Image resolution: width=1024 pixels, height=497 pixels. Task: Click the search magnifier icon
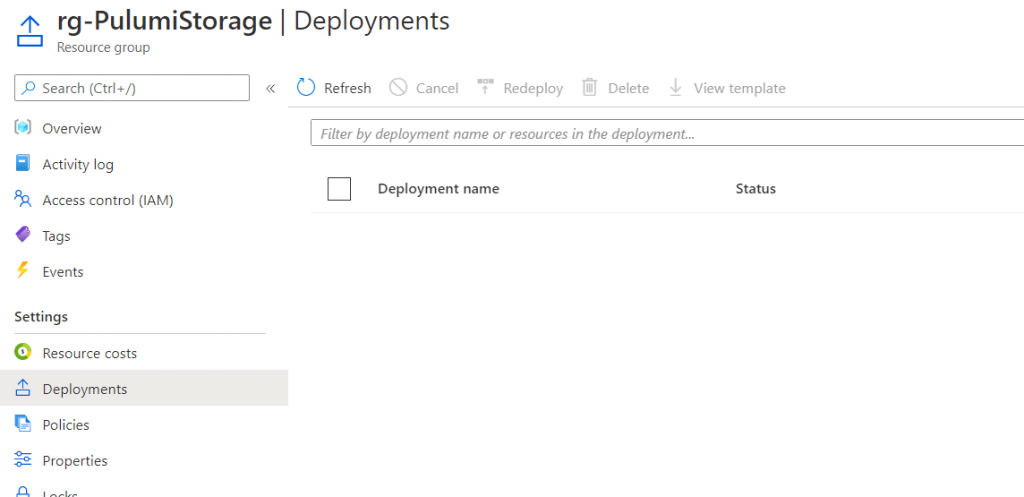[x=29, y=88]
